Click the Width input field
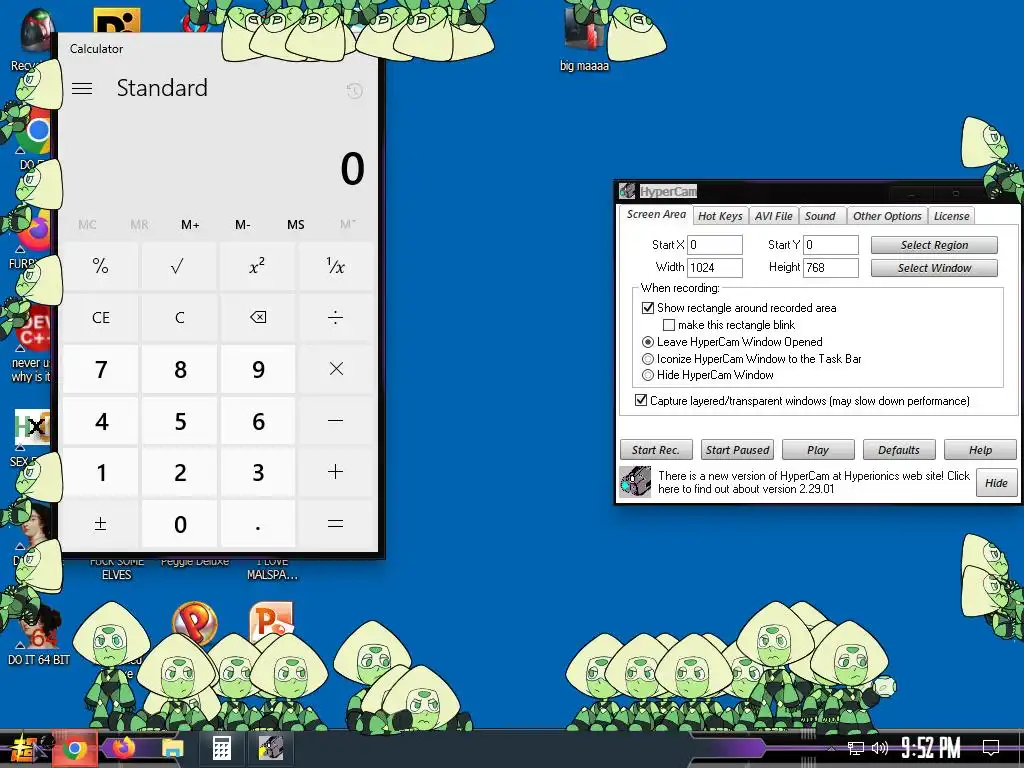The image size is (1024, 768). tap(714, 268)
